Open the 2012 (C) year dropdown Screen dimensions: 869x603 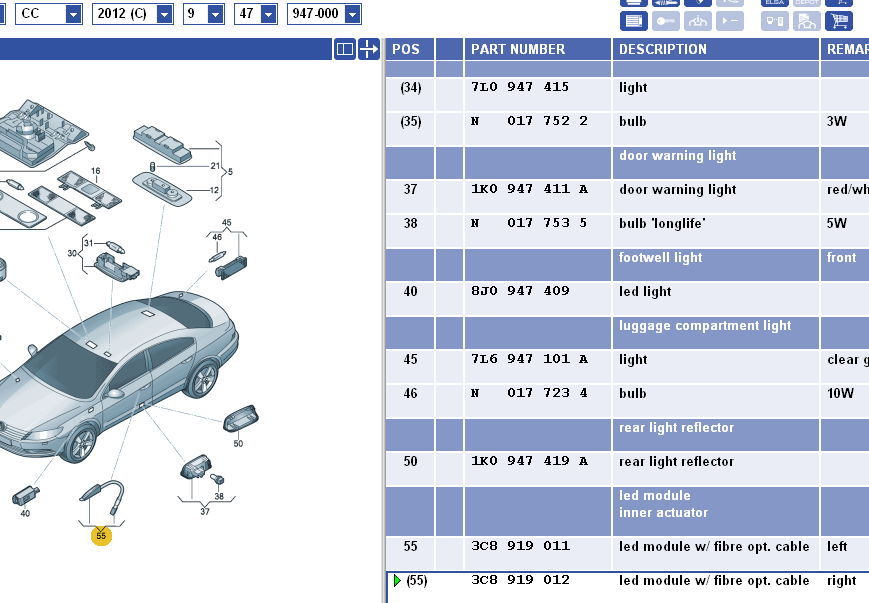pos(164,14)
